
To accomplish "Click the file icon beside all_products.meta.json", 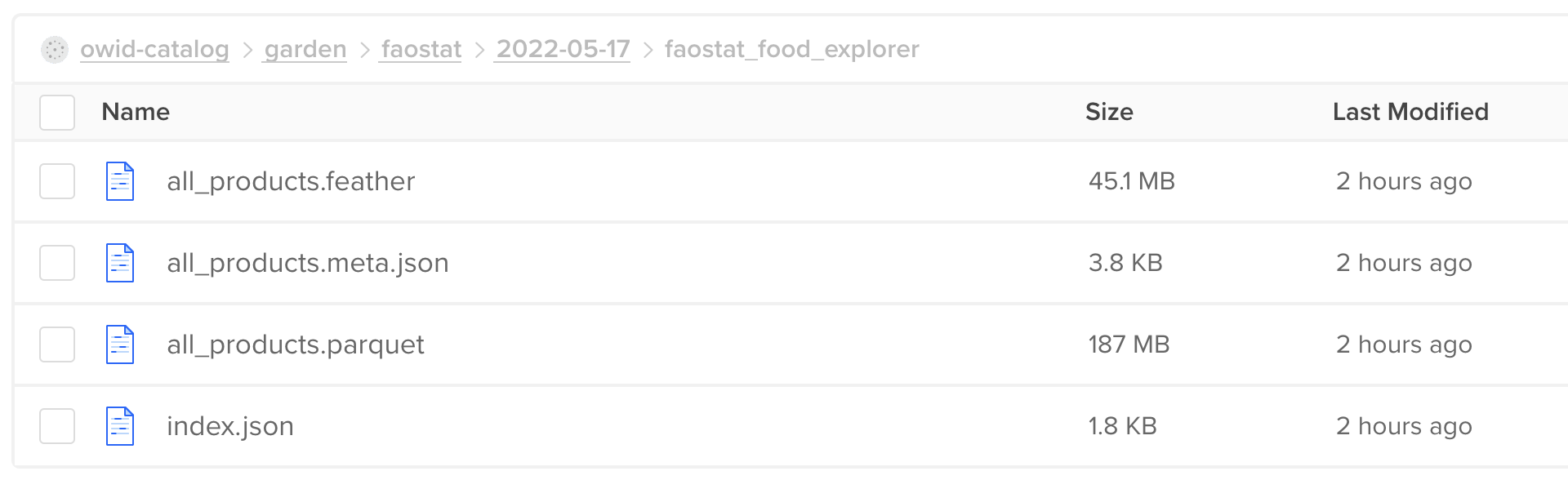I will click(119, 263).
